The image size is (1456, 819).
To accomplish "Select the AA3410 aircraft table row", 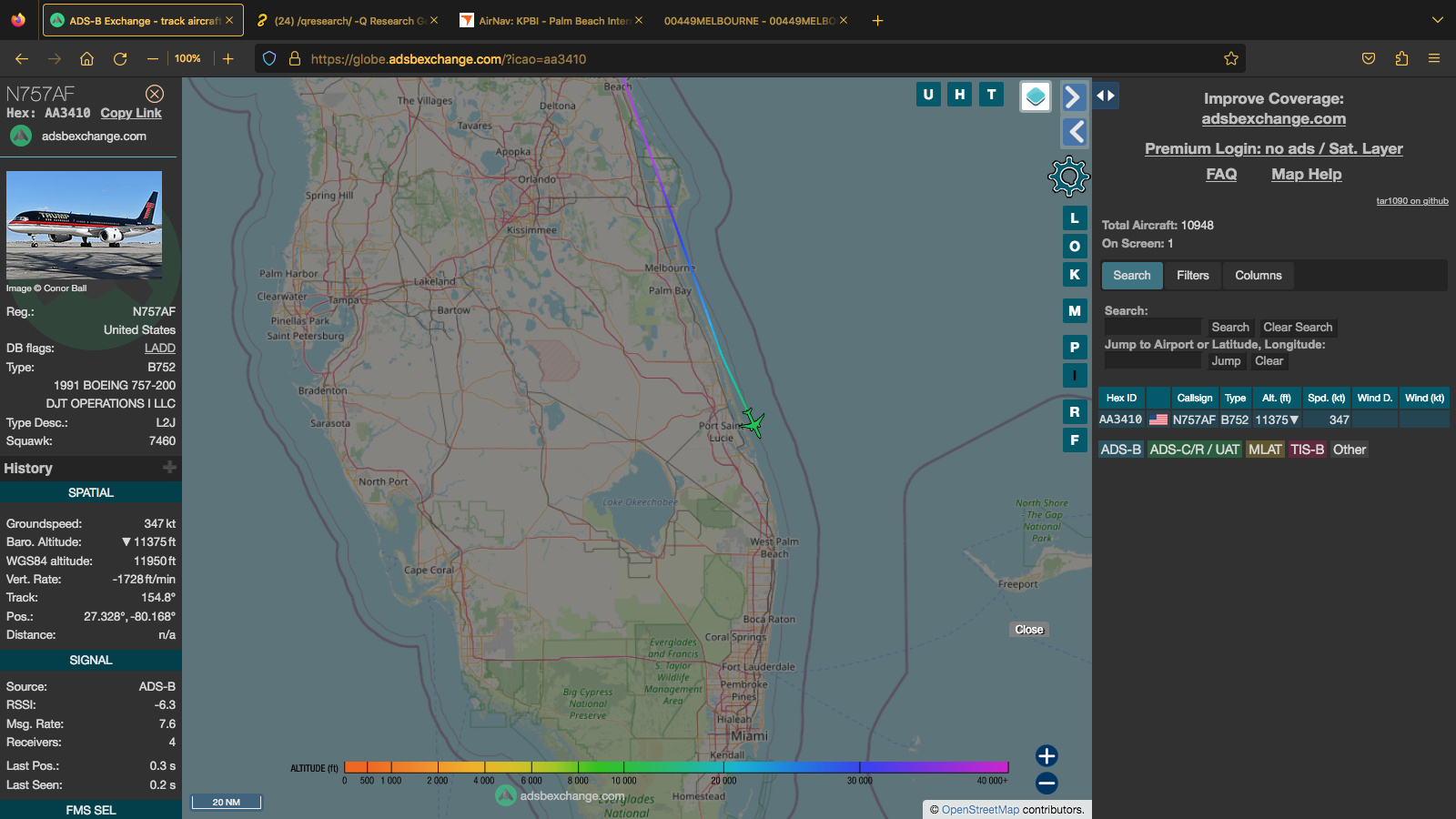I will click(x=1273, y=420).
